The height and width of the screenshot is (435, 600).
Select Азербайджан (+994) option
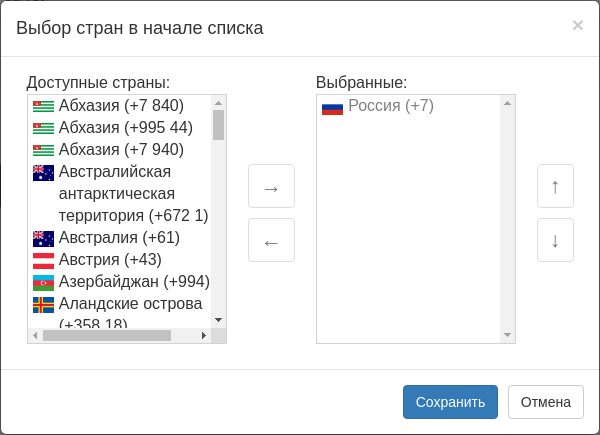click(134, 281)
